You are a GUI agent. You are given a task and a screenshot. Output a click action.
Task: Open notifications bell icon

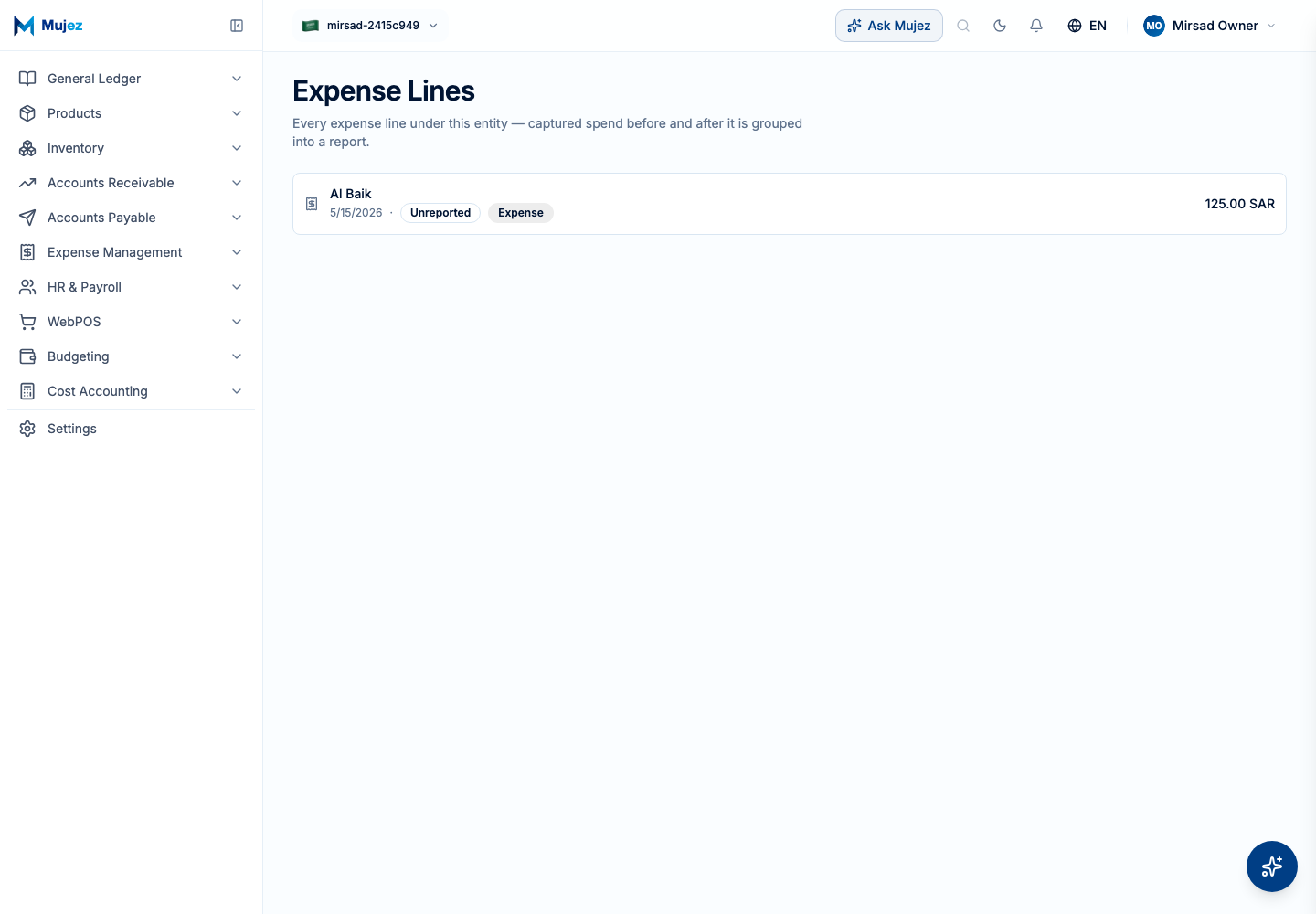pos(1036,26)
